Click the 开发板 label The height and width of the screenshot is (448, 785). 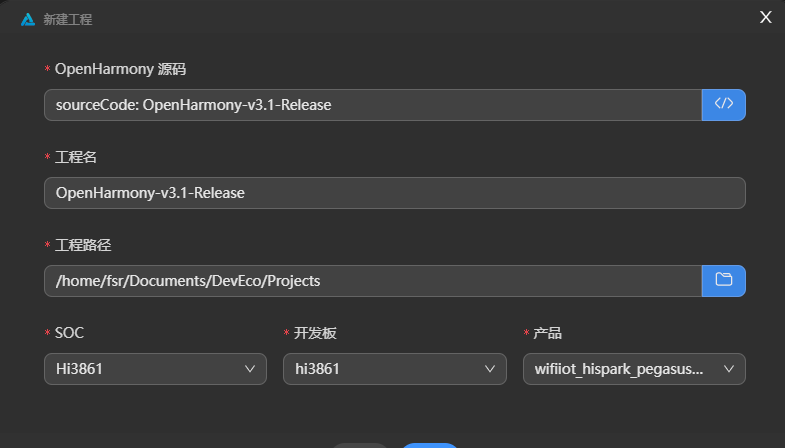[315, 333]
